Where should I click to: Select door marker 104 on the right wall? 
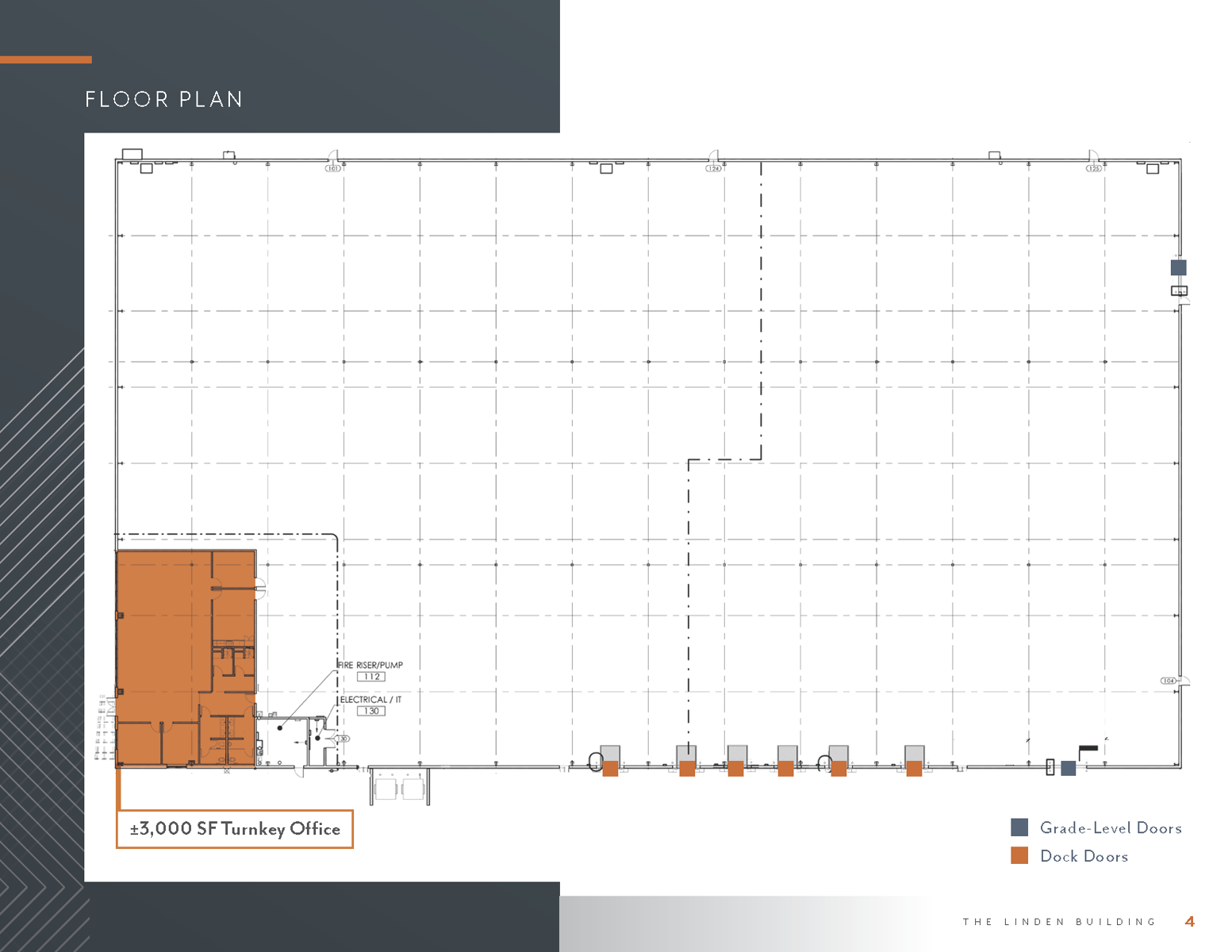coord(1168,680)
